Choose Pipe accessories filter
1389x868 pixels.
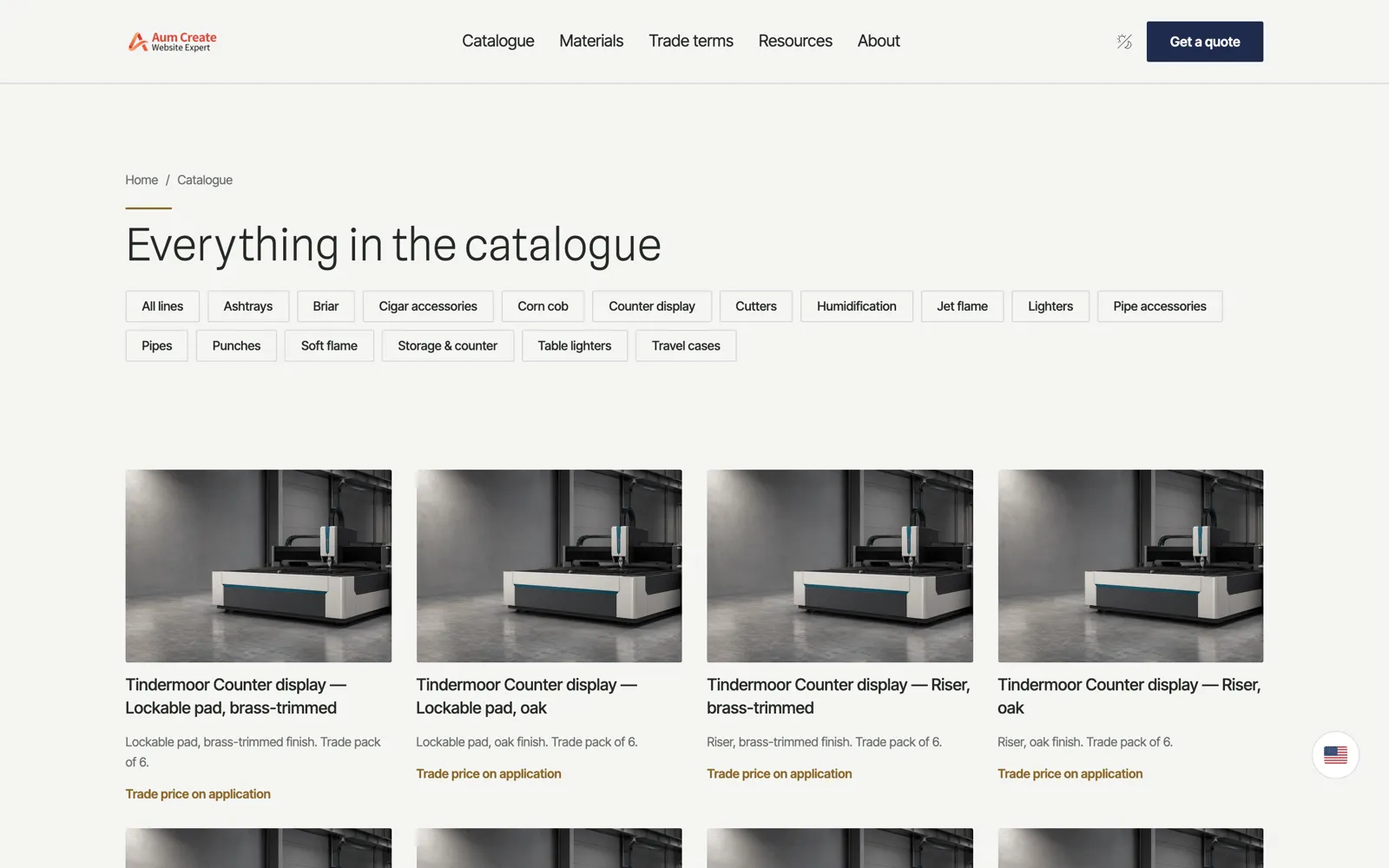click(1160, 306)
